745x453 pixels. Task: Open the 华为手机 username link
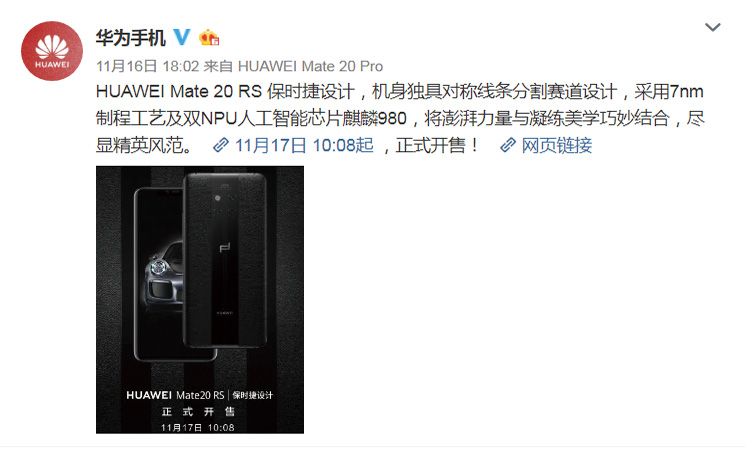[x=131, y=38]
